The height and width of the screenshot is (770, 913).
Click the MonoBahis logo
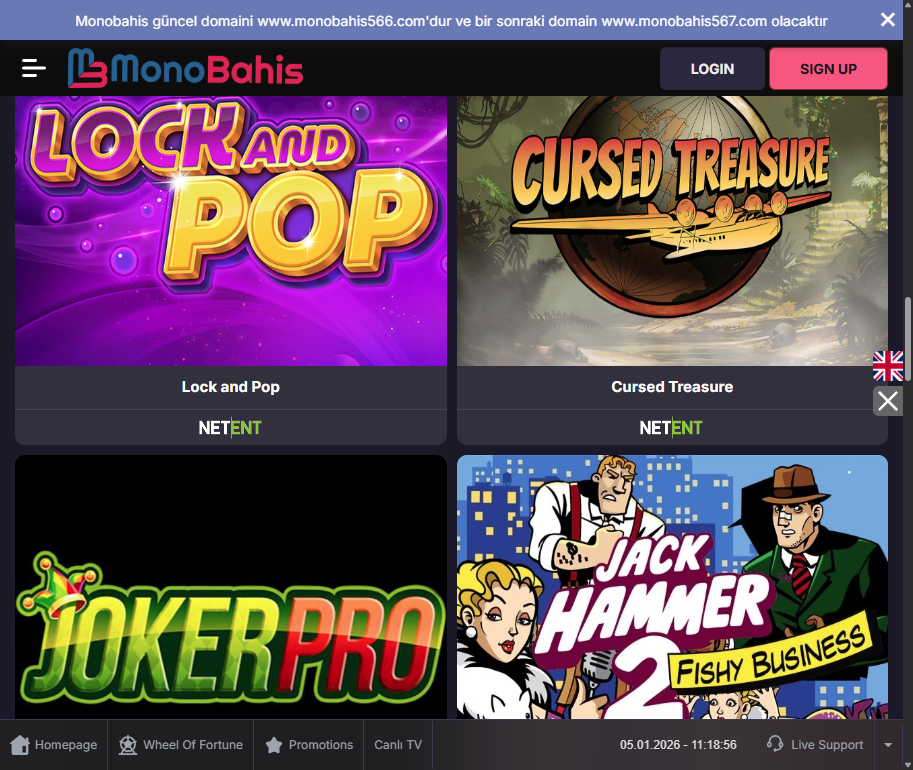[185, 69]
